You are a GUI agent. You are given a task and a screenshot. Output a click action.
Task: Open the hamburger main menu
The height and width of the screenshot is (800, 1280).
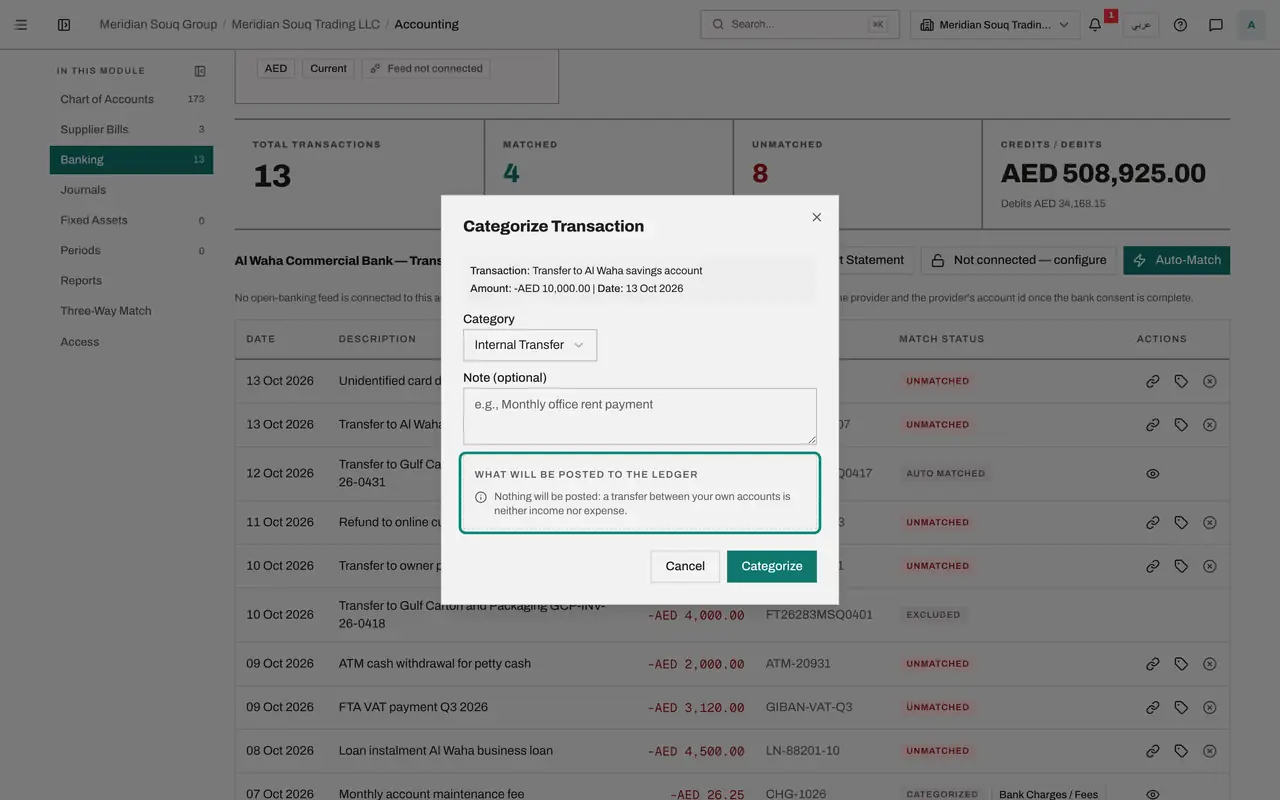coord(21,25)
